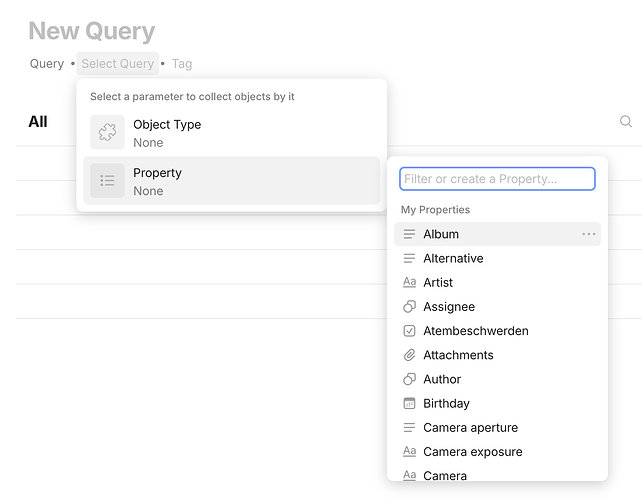Image resolution: width=642 pixels, height=500 pixels.
Task: Click the Birthday calendar icon
Action: 409,403
